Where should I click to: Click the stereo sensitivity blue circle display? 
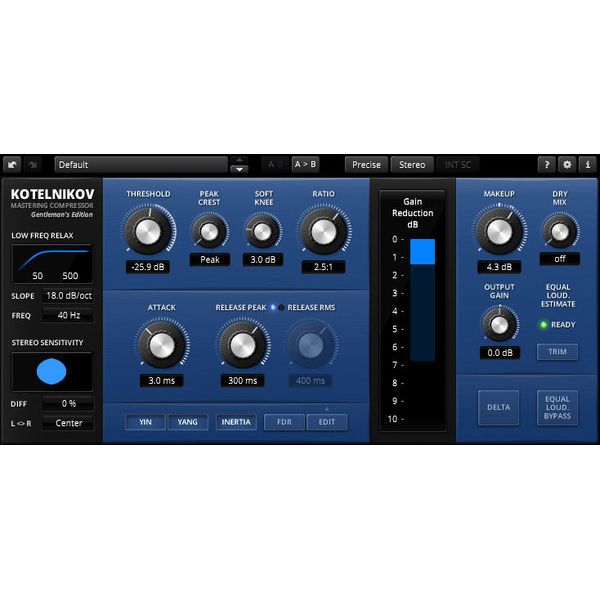[x=52, y=371]
